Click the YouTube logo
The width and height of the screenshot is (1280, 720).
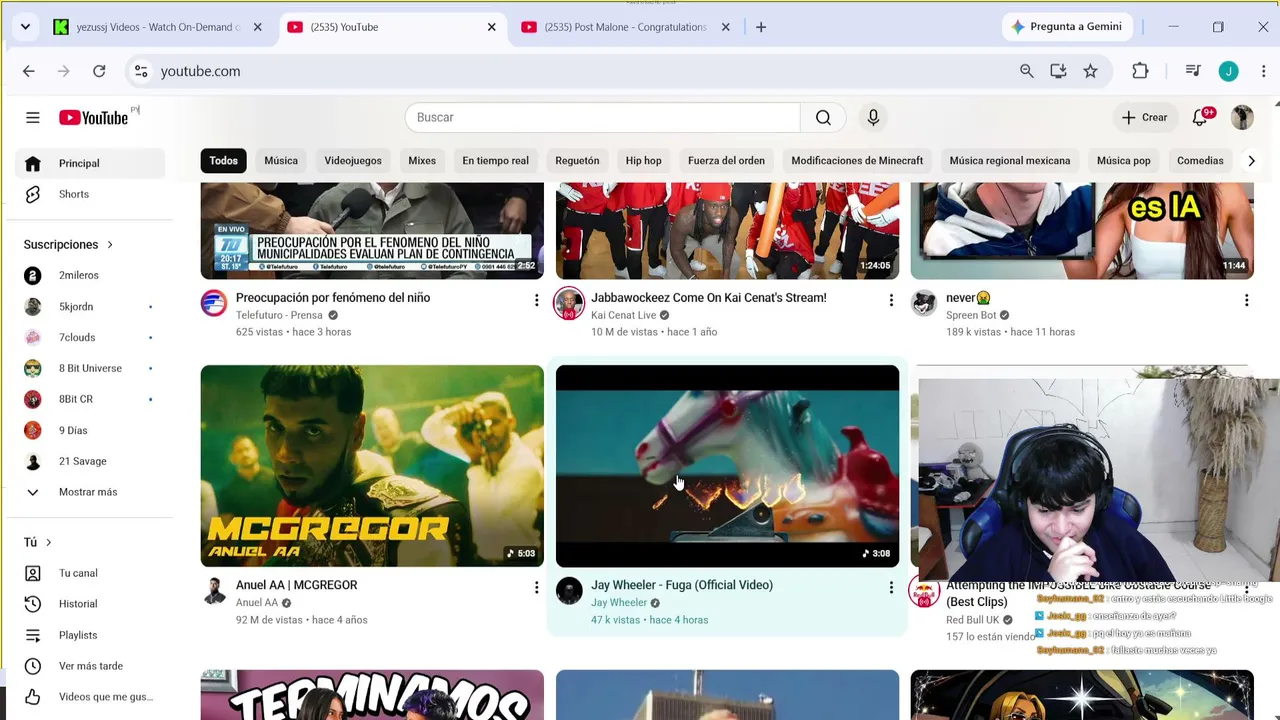93,118
